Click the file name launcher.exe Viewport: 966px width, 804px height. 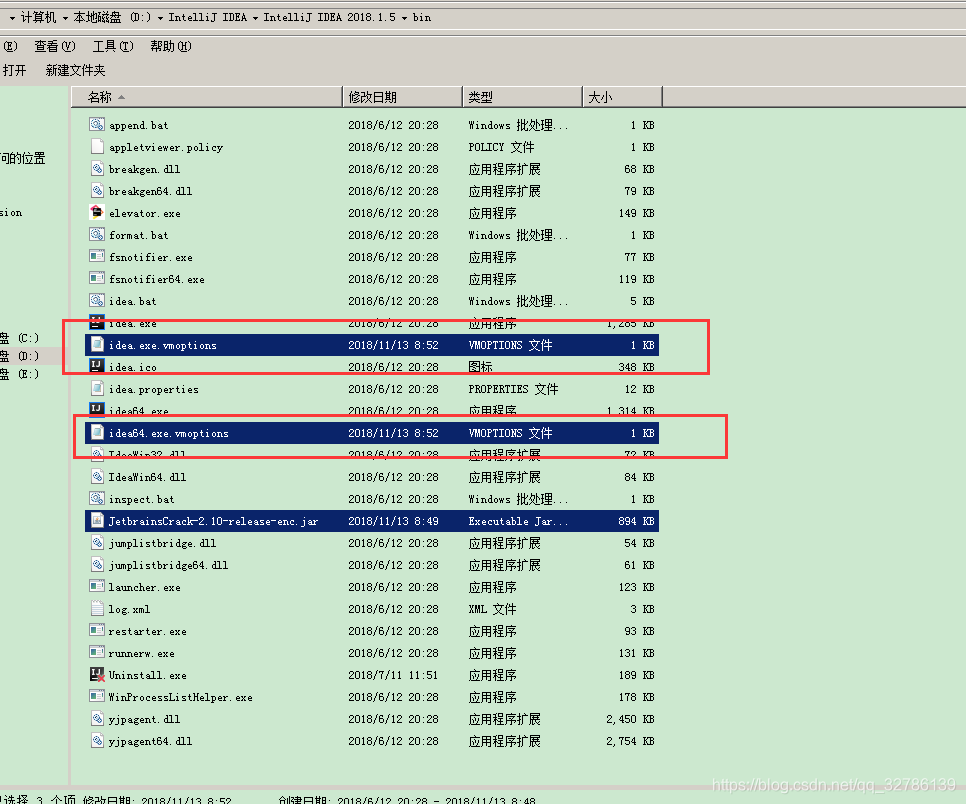[145, 587]
